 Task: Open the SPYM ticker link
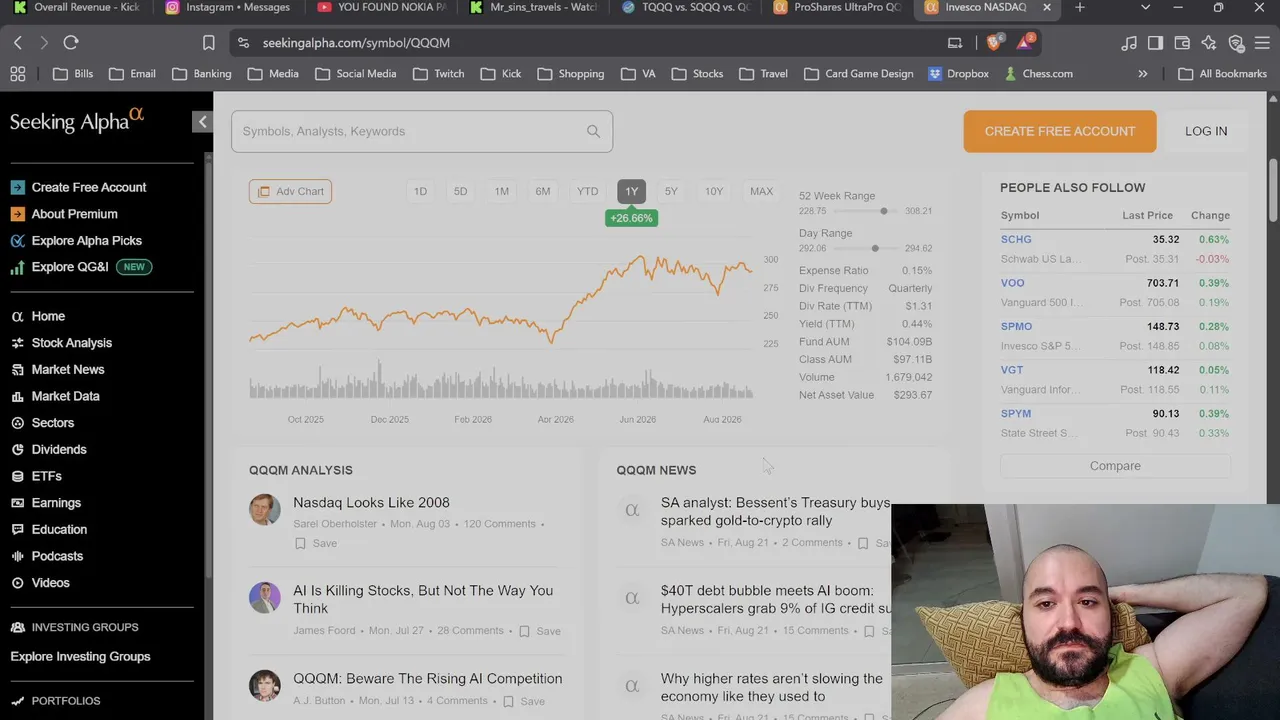(1016, 414)
